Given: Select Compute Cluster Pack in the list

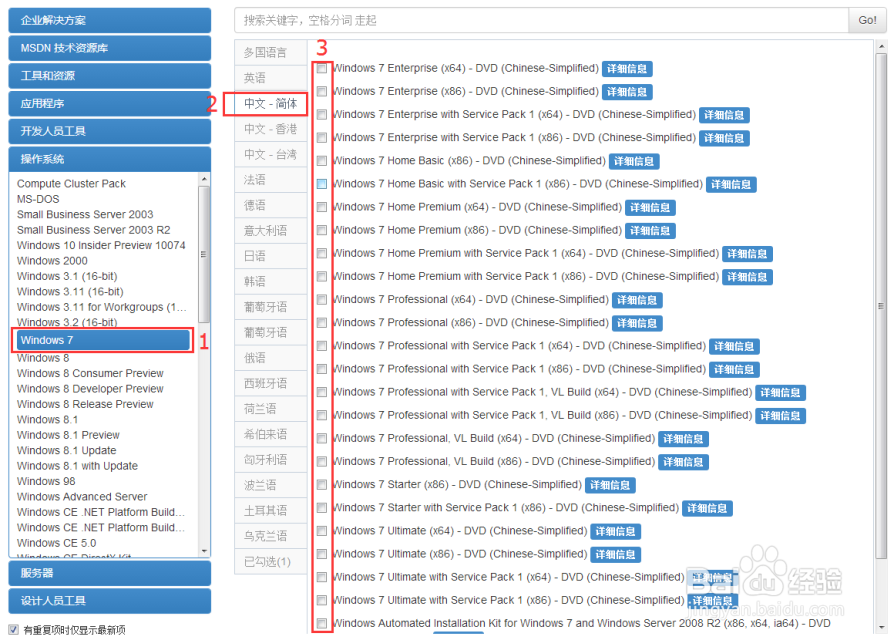Looking at the screenshot, I should click(71, 184).
